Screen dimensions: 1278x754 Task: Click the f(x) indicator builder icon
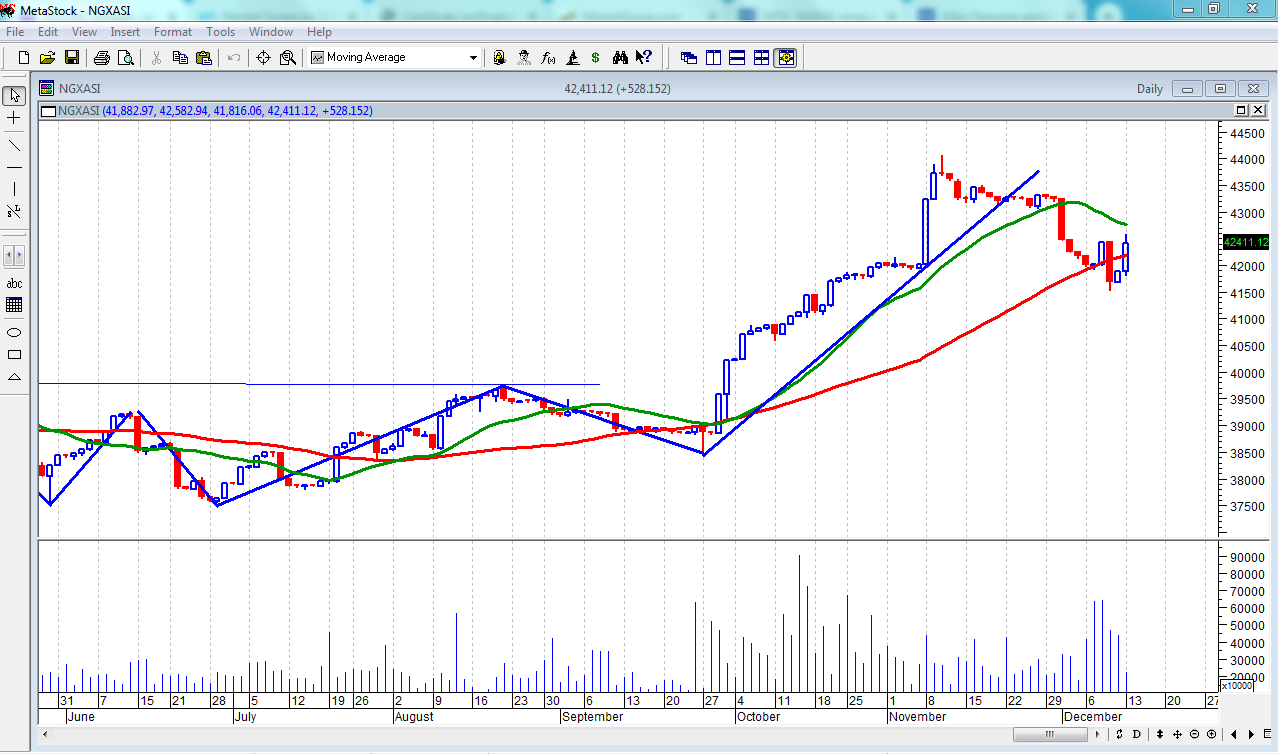point(548,58)
